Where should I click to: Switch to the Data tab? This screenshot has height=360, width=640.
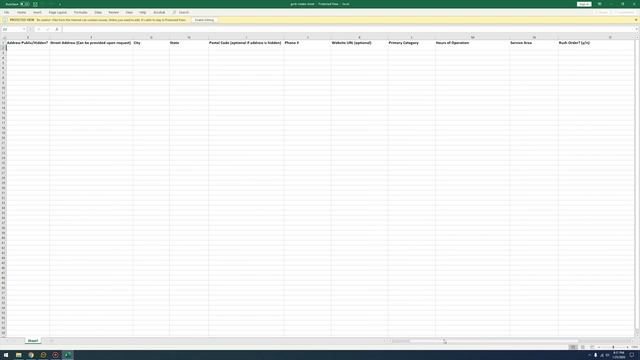coord(98,13)
